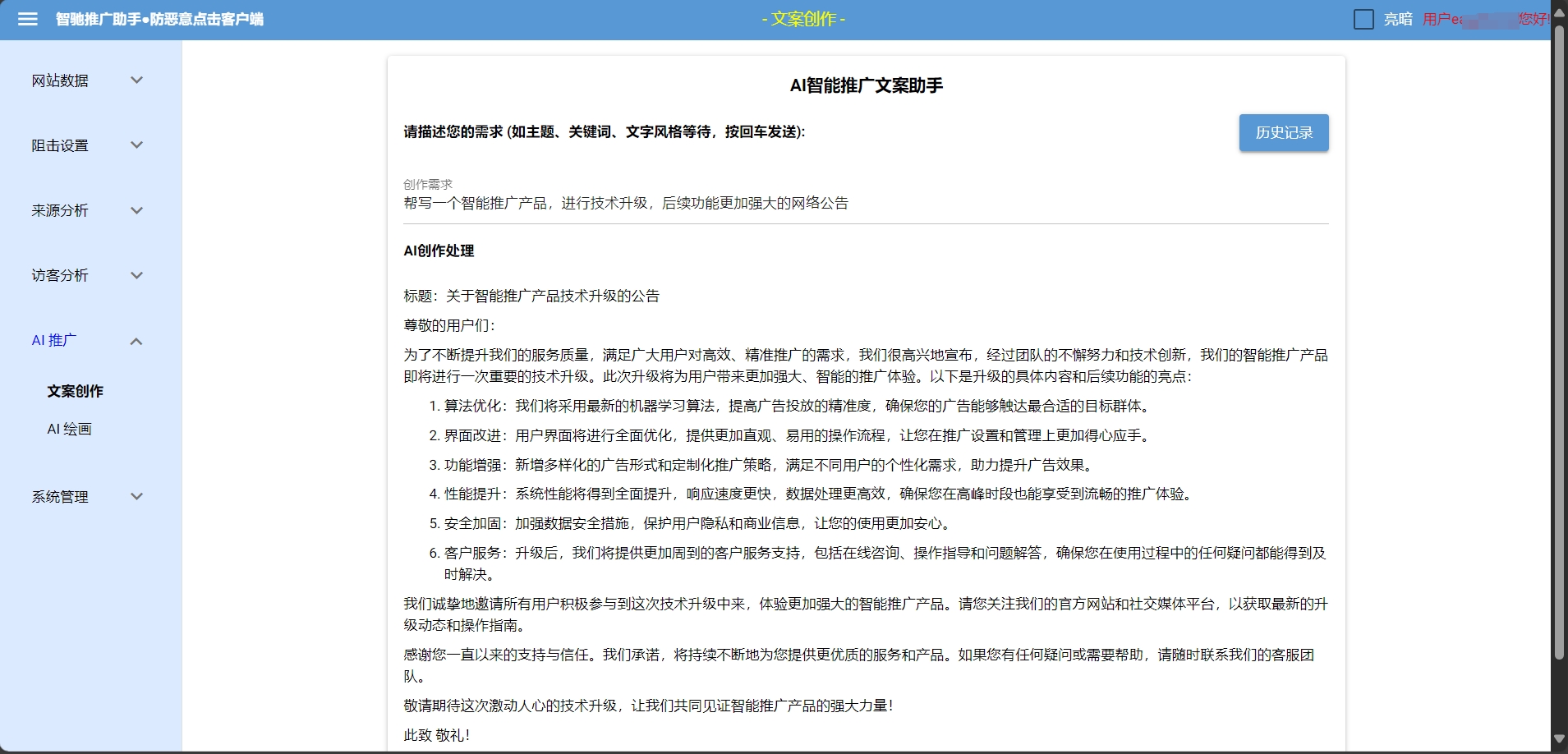Collapse the AI 推广 chevron
This screenshot has width=1568, height=754.
pos(137,341)
